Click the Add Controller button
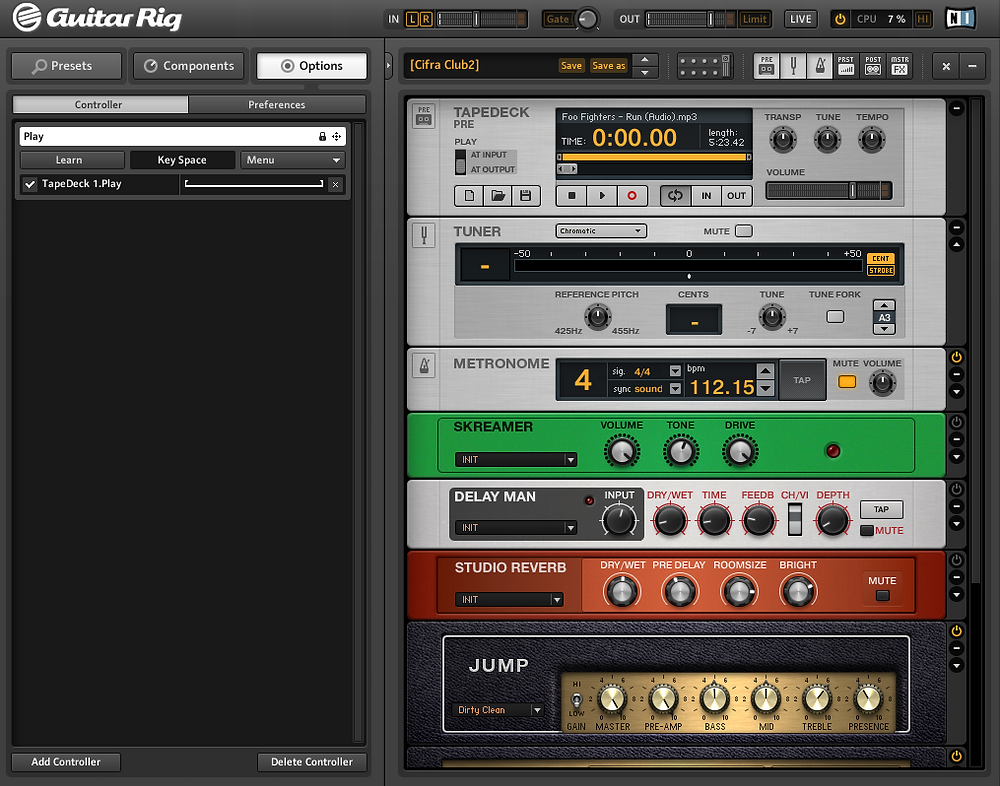 coord(66,762)
